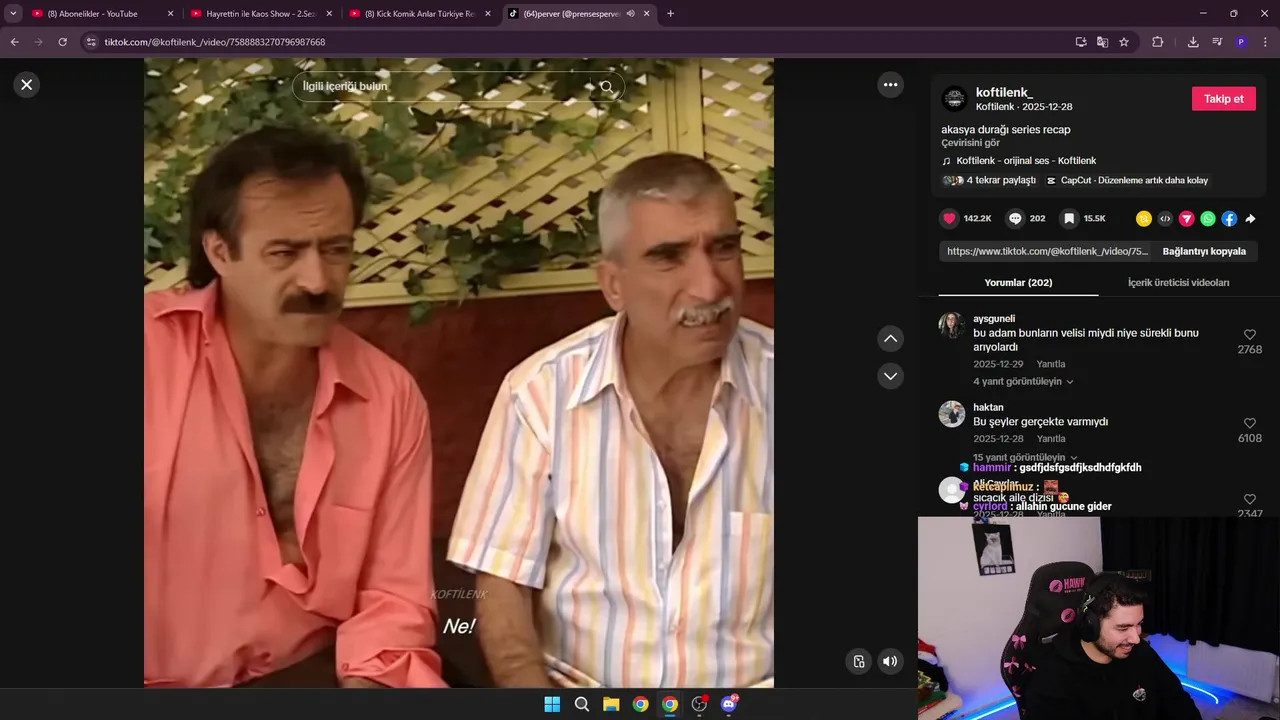Share the video on WhatsApp

pos(1208,219)
